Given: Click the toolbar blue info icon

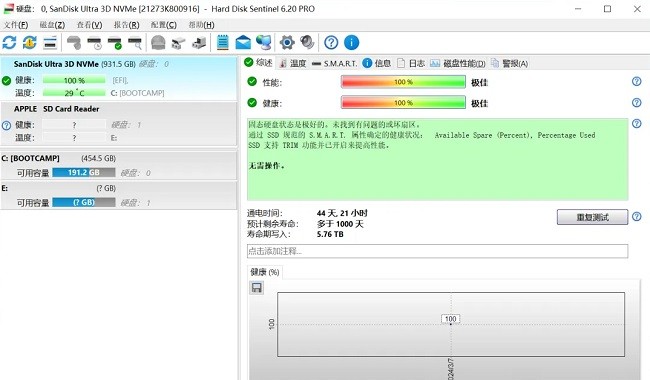Looking at the screenshot, I should pyautogui.click(x=352, y=42).
